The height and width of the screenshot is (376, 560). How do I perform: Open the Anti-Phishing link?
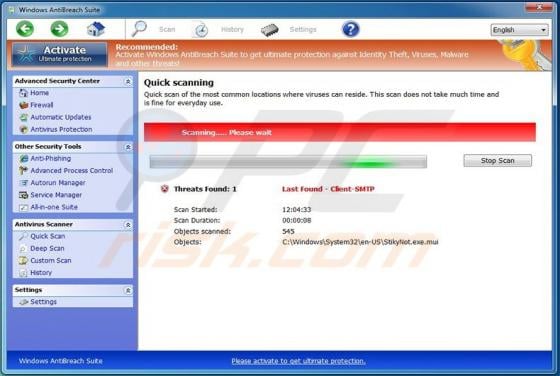coord(51,159)
